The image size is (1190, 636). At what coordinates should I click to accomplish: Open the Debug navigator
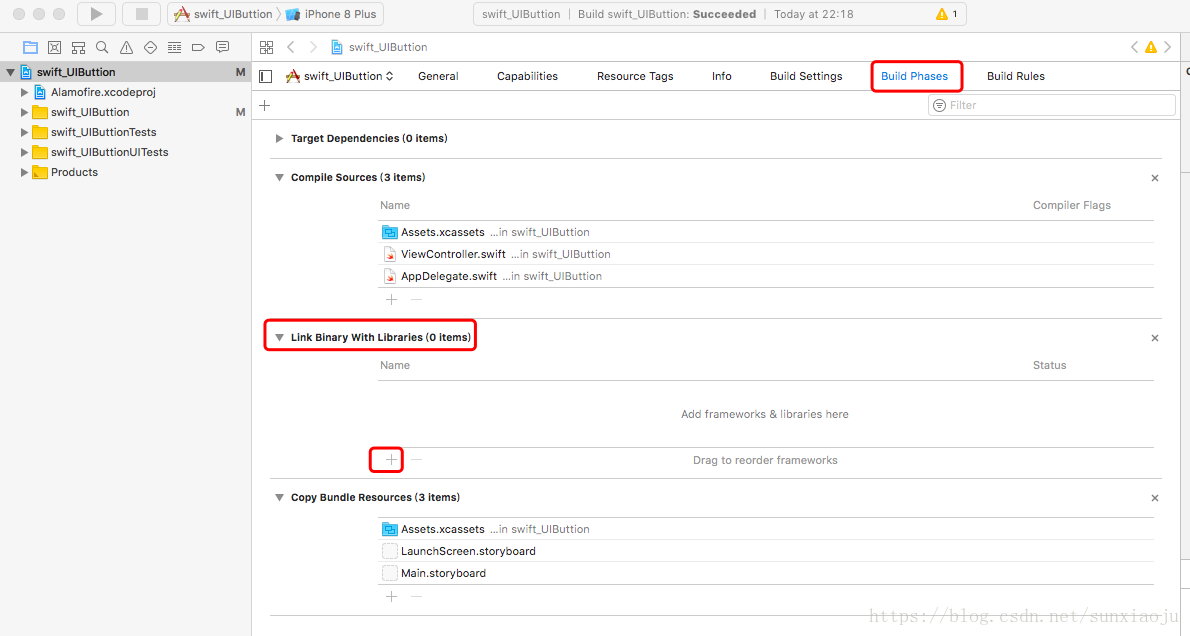[175, 47]
